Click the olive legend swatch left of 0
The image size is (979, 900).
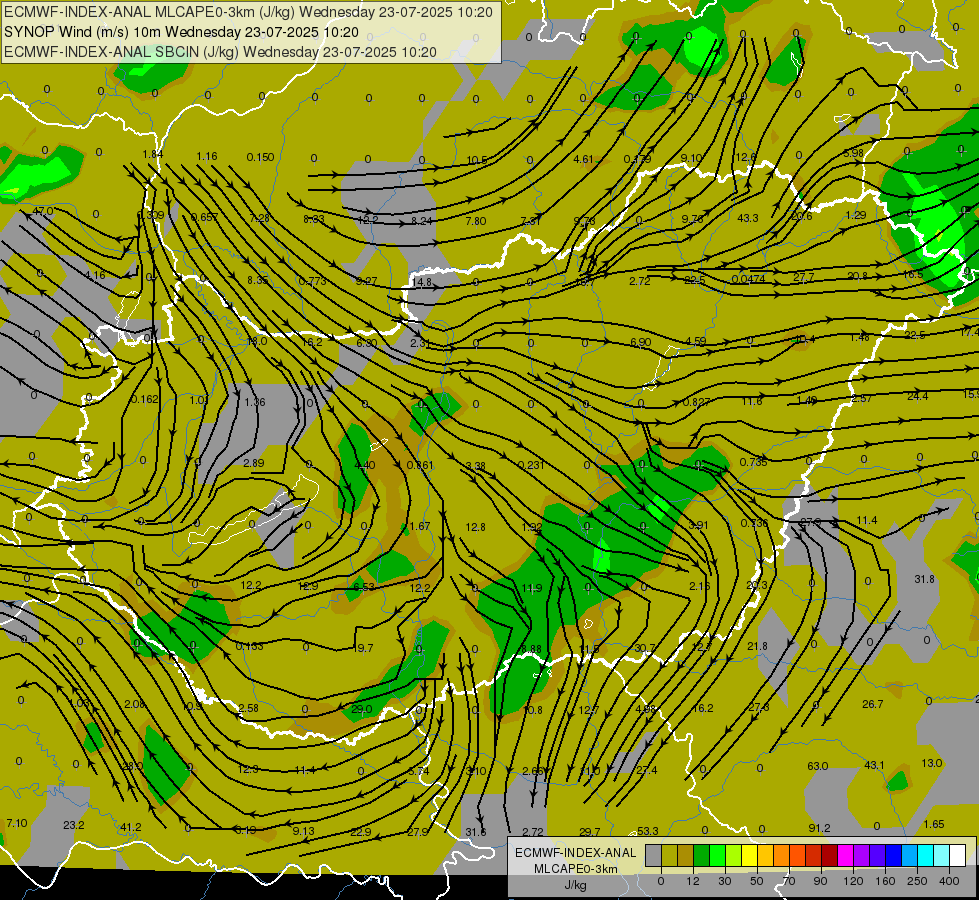click(x=669, y=855)
